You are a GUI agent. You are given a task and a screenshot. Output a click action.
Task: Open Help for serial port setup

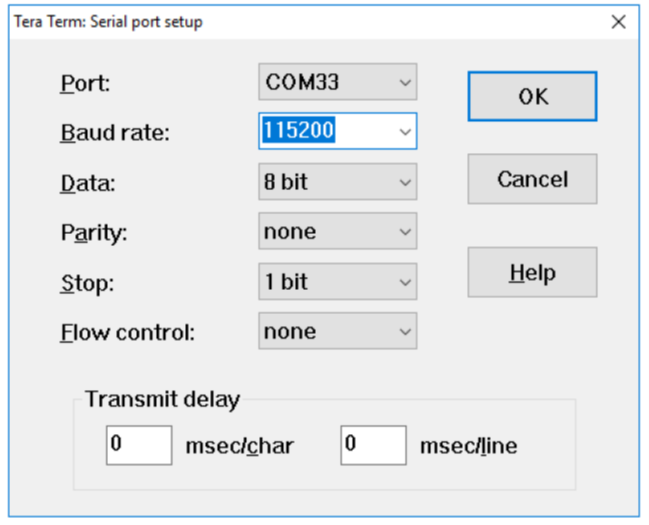(532, 272)
